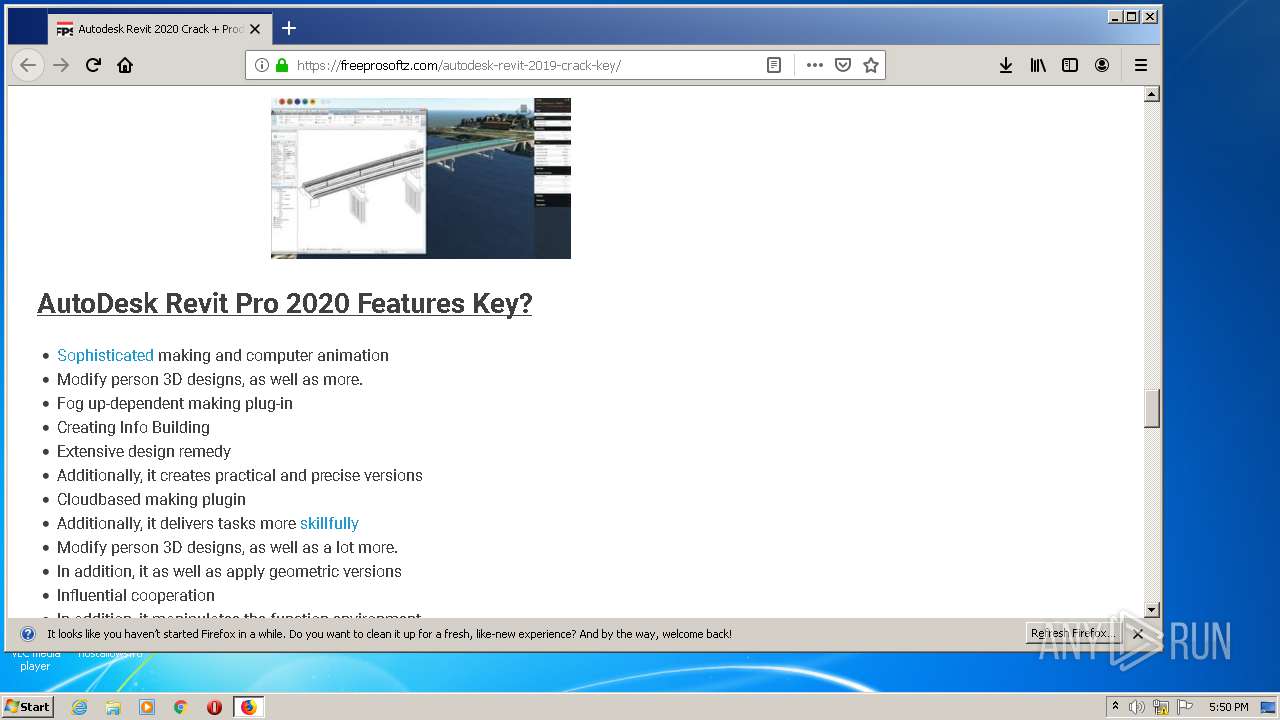Screen dimensions: 1280x720
Task: Open the Downloads panel
Action: tap(1006, 65)
